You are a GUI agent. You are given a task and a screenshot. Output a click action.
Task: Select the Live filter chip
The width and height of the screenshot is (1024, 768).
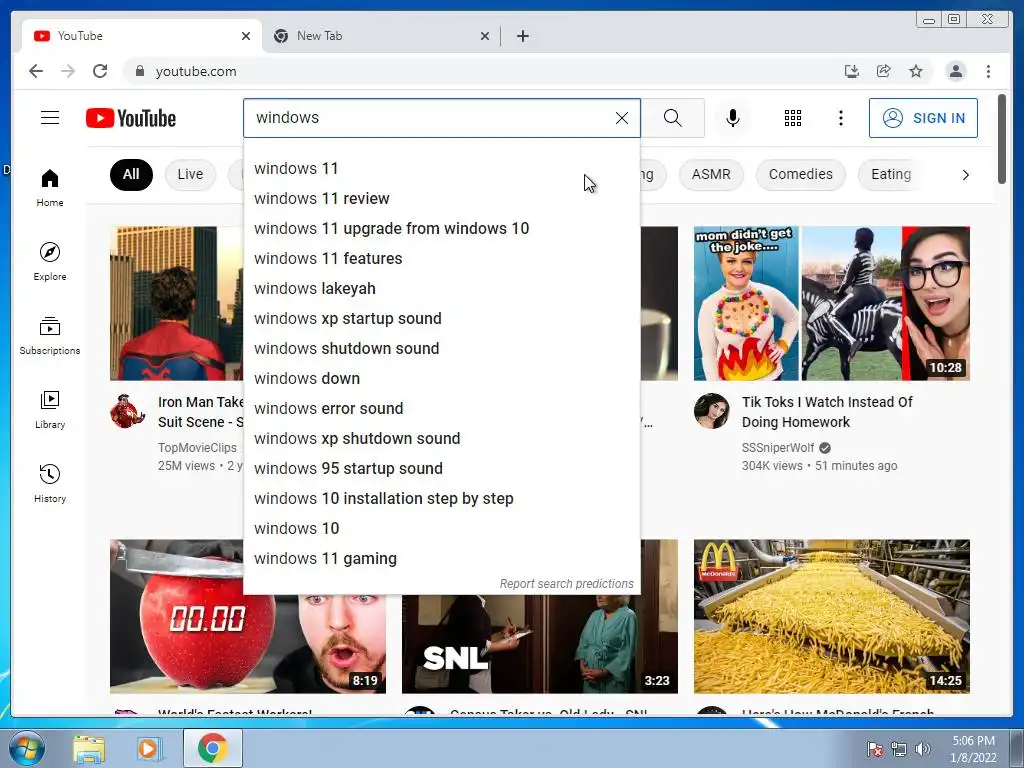tap(190, 174)
